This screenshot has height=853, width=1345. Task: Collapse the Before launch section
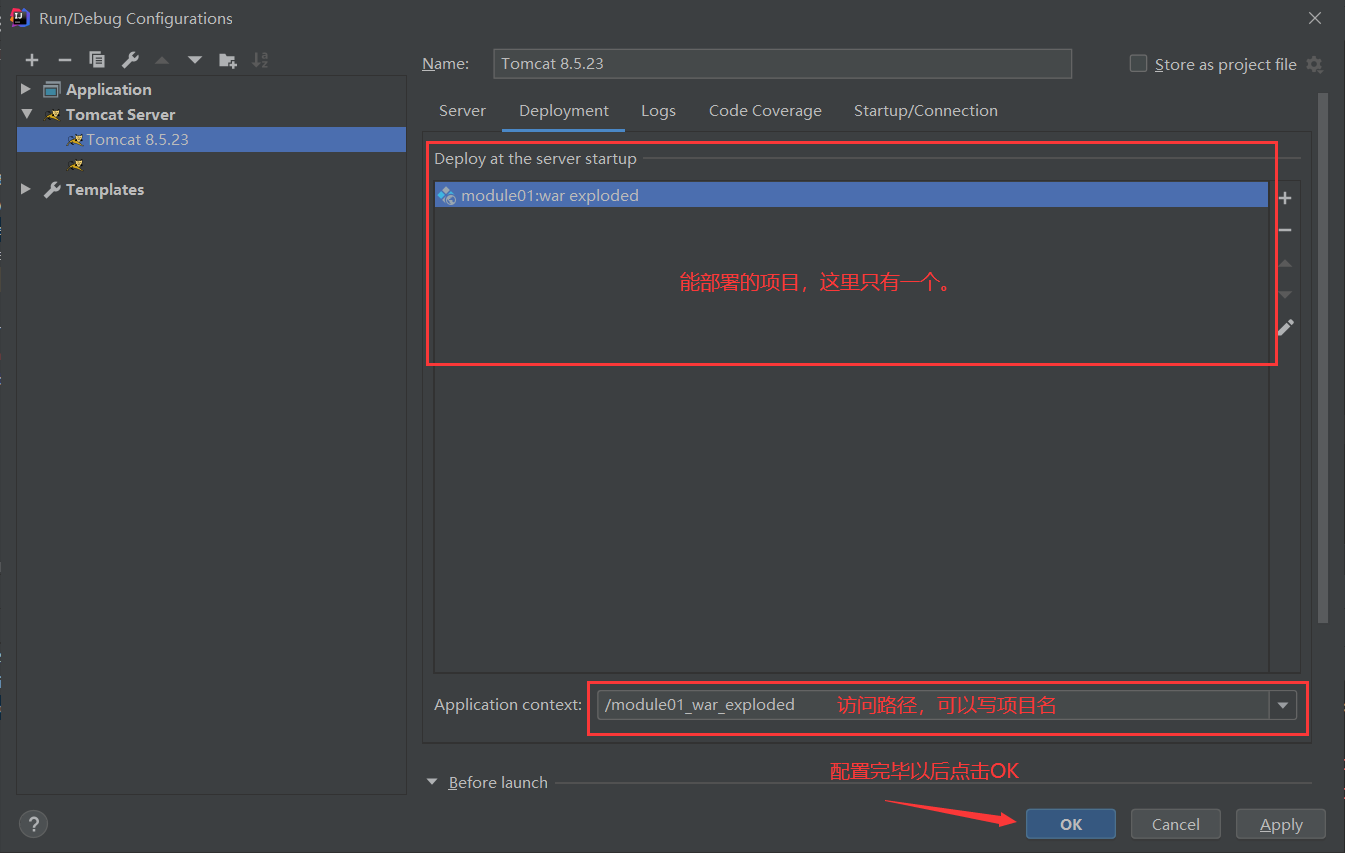(432, 782)
